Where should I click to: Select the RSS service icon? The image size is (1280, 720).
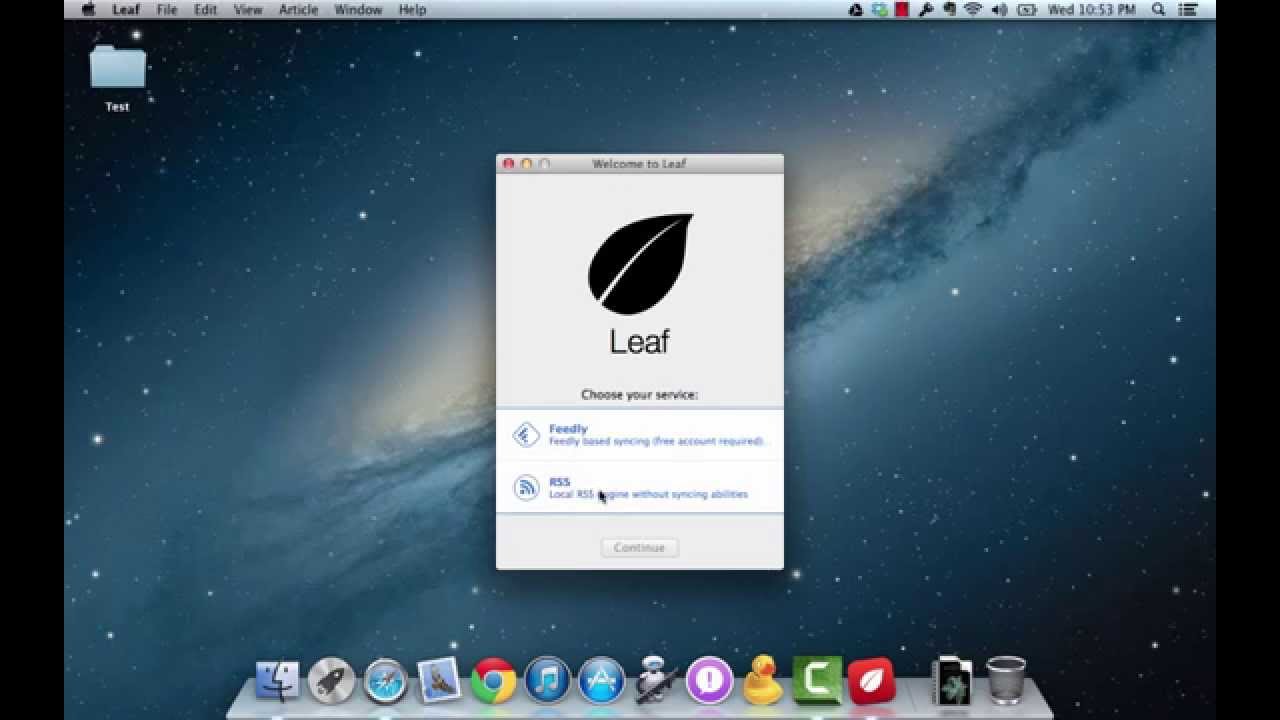pos(526,487)
